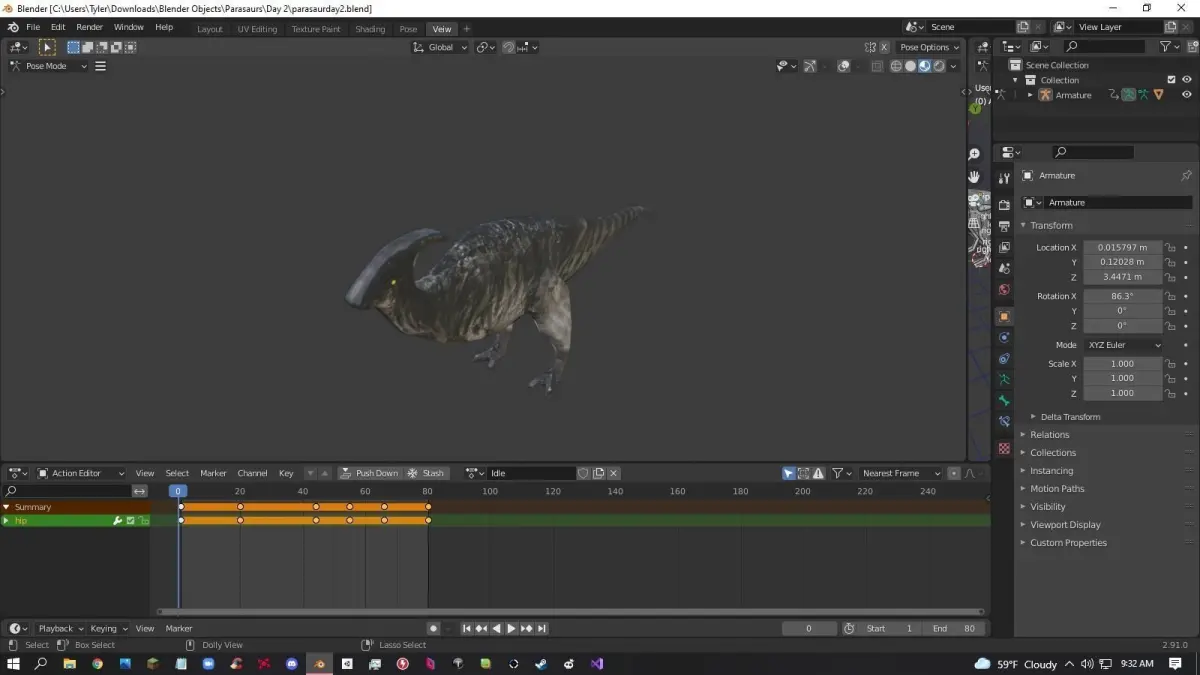Hide Collection with eye icon

(1187, 80)
